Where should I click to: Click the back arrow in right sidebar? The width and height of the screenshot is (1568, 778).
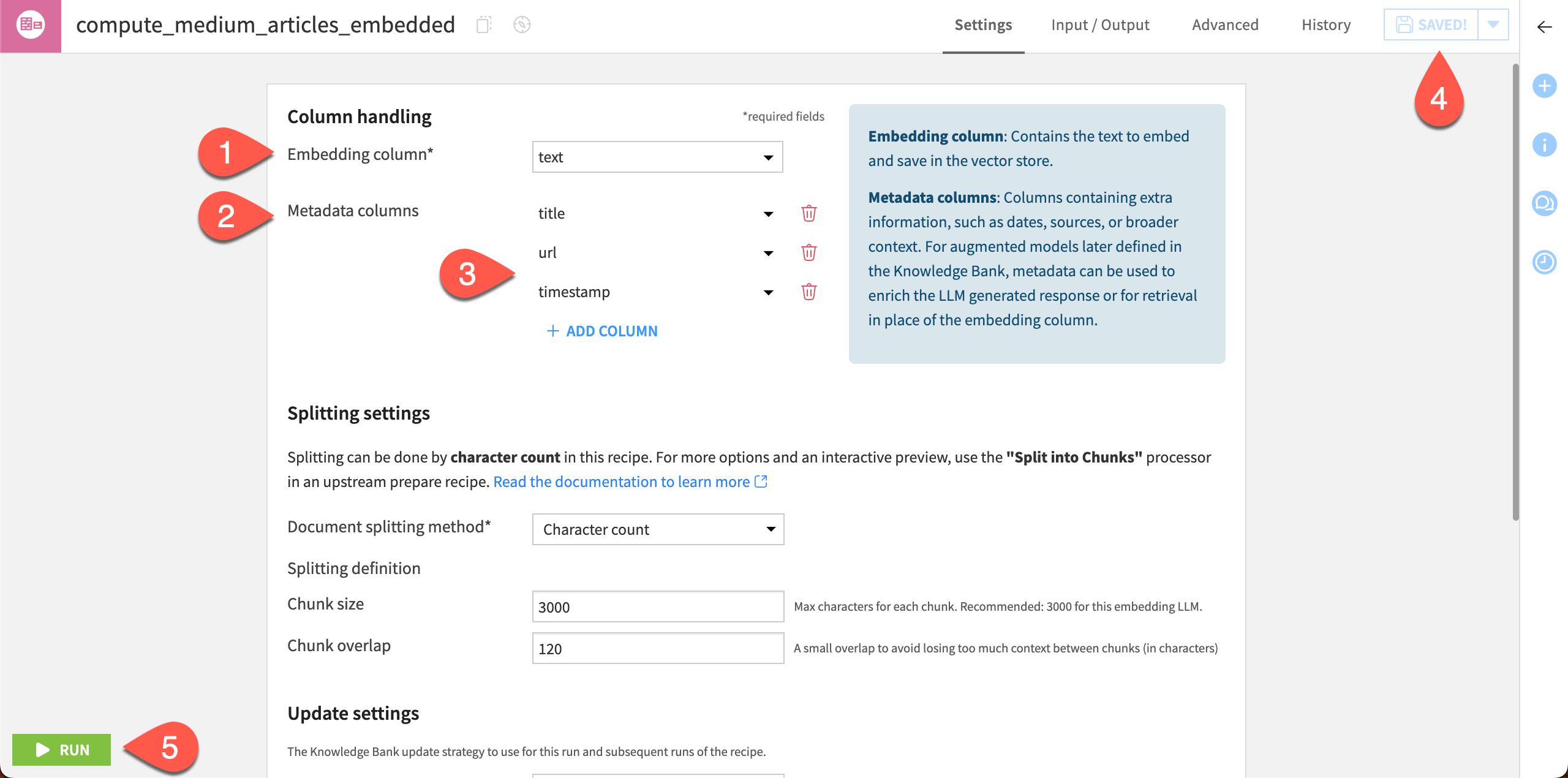[x=1544, y=27]
